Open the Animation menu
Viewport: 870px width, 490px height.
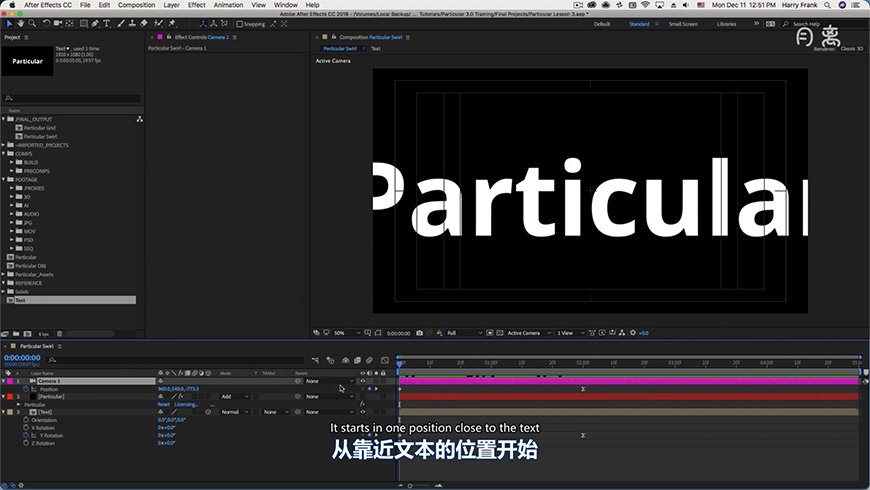pyautogui.click(x=229, y=5)
